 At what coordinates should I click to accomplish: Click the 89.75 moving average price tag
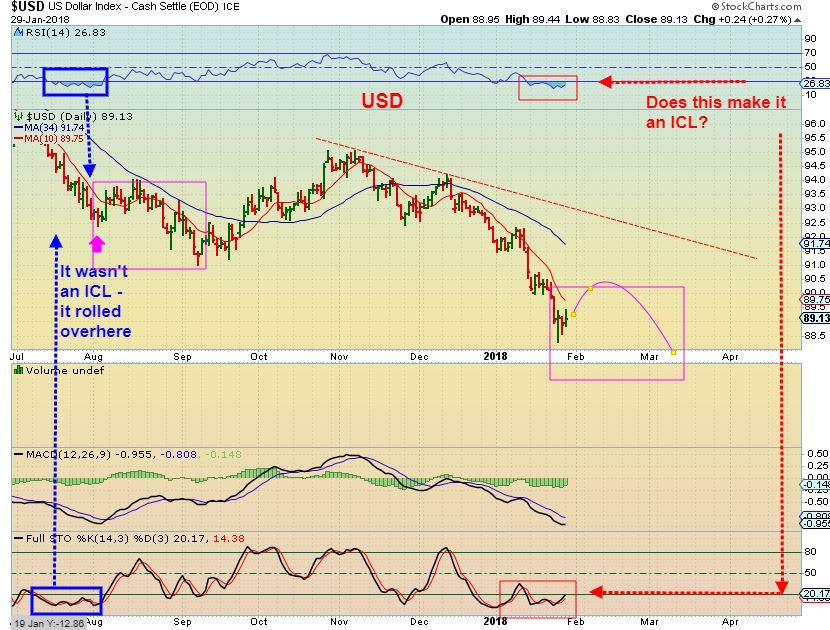[816, 300]
